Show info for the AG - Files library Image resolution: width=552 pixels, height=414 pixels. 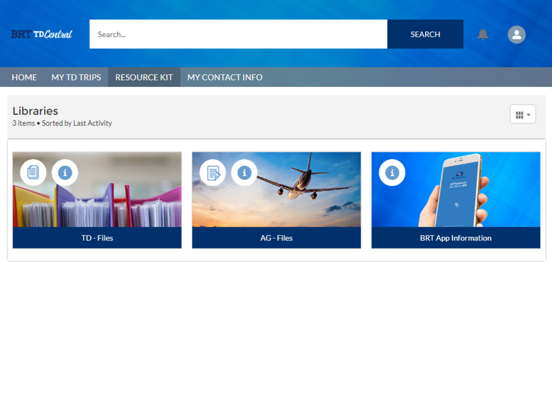244,172
